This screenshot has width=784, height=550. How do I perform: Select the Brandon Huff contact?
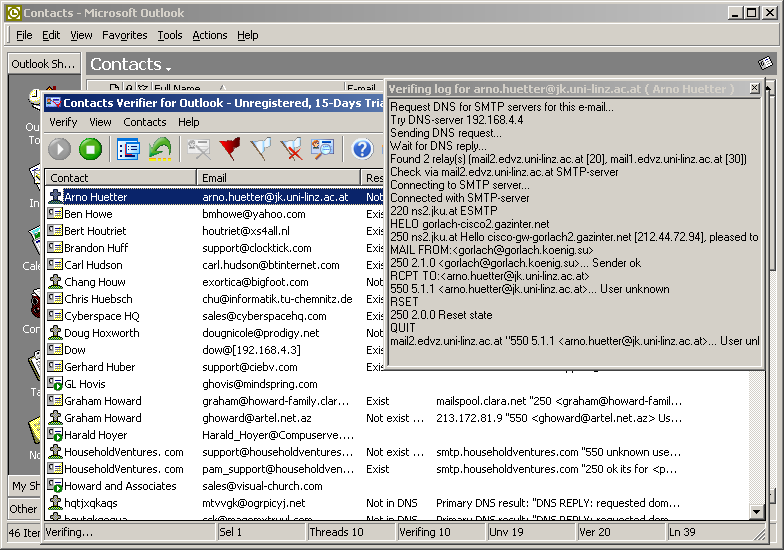click(x=96, y=248)
